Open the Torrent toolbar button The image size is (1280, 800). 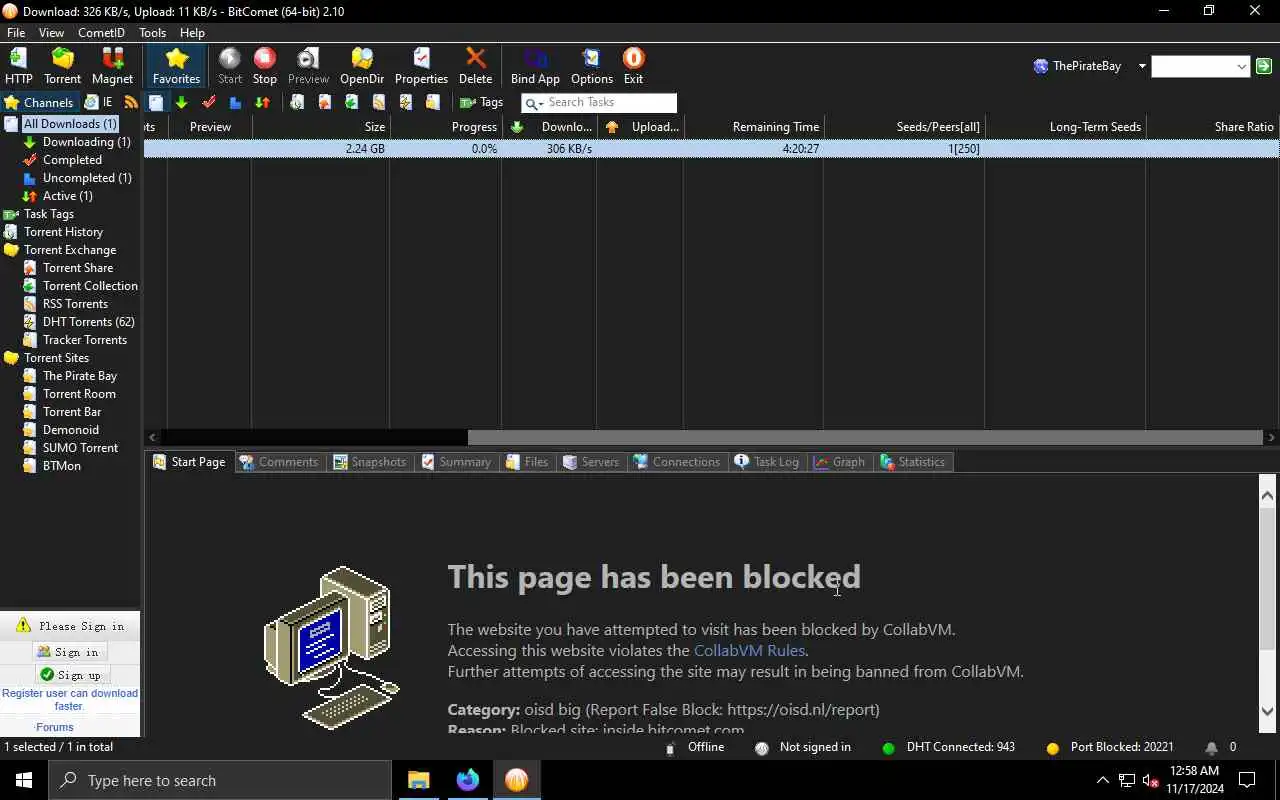click(x=62, y=66)
